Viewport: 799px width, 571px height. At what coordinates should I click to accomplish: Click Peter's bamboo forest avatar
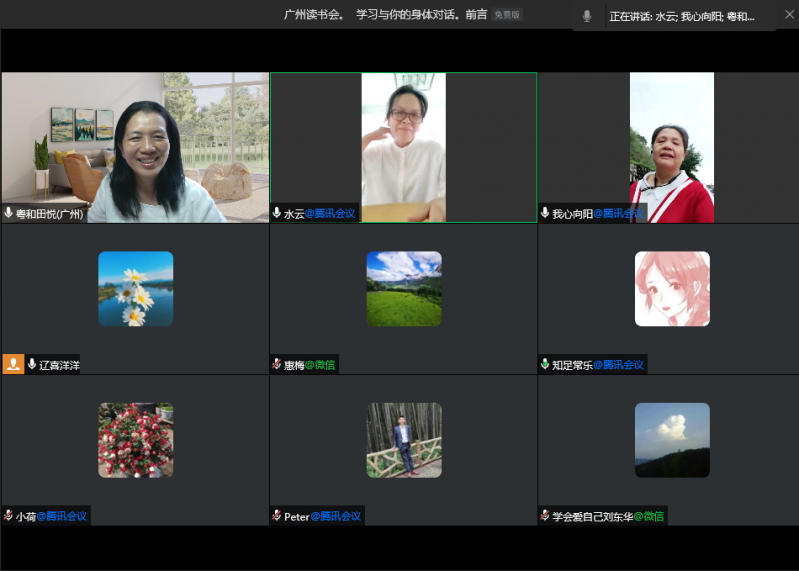click(x=403, y=440)
